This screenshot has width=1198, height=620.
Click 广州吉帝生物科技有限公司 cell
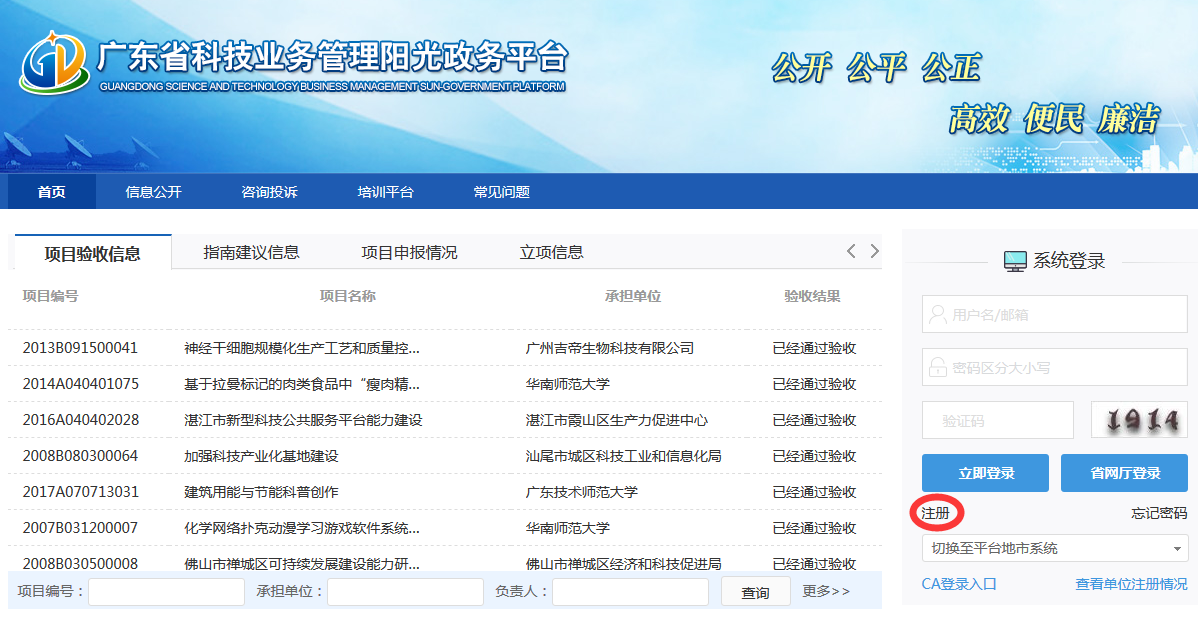[610, 349]
